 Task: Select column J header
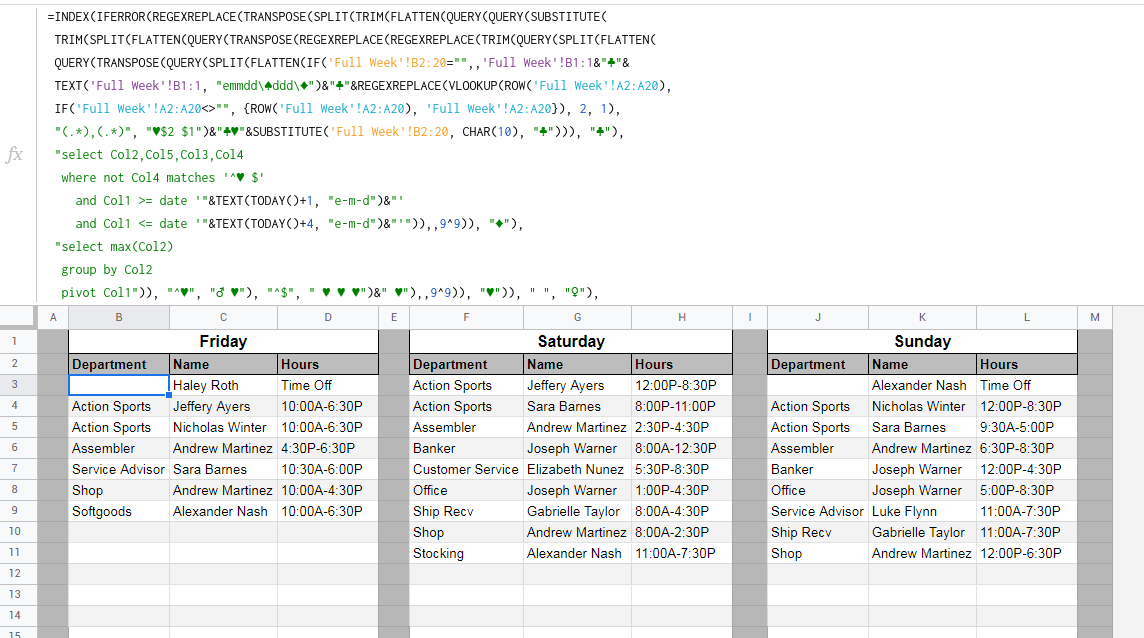point(818,317)
